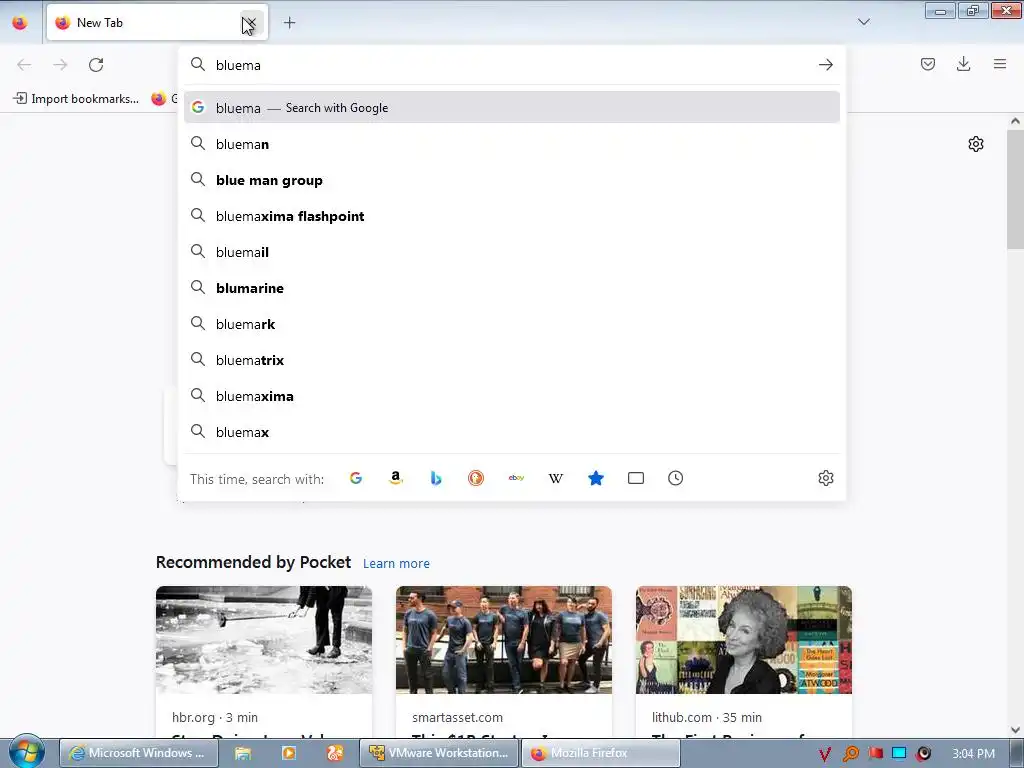
Task: Search this time with Google
Action: 356,478
